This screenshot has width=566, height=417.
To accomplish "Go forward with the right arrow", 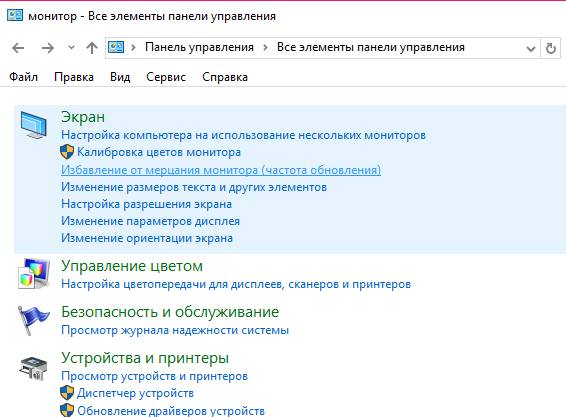I will (47, 48).
